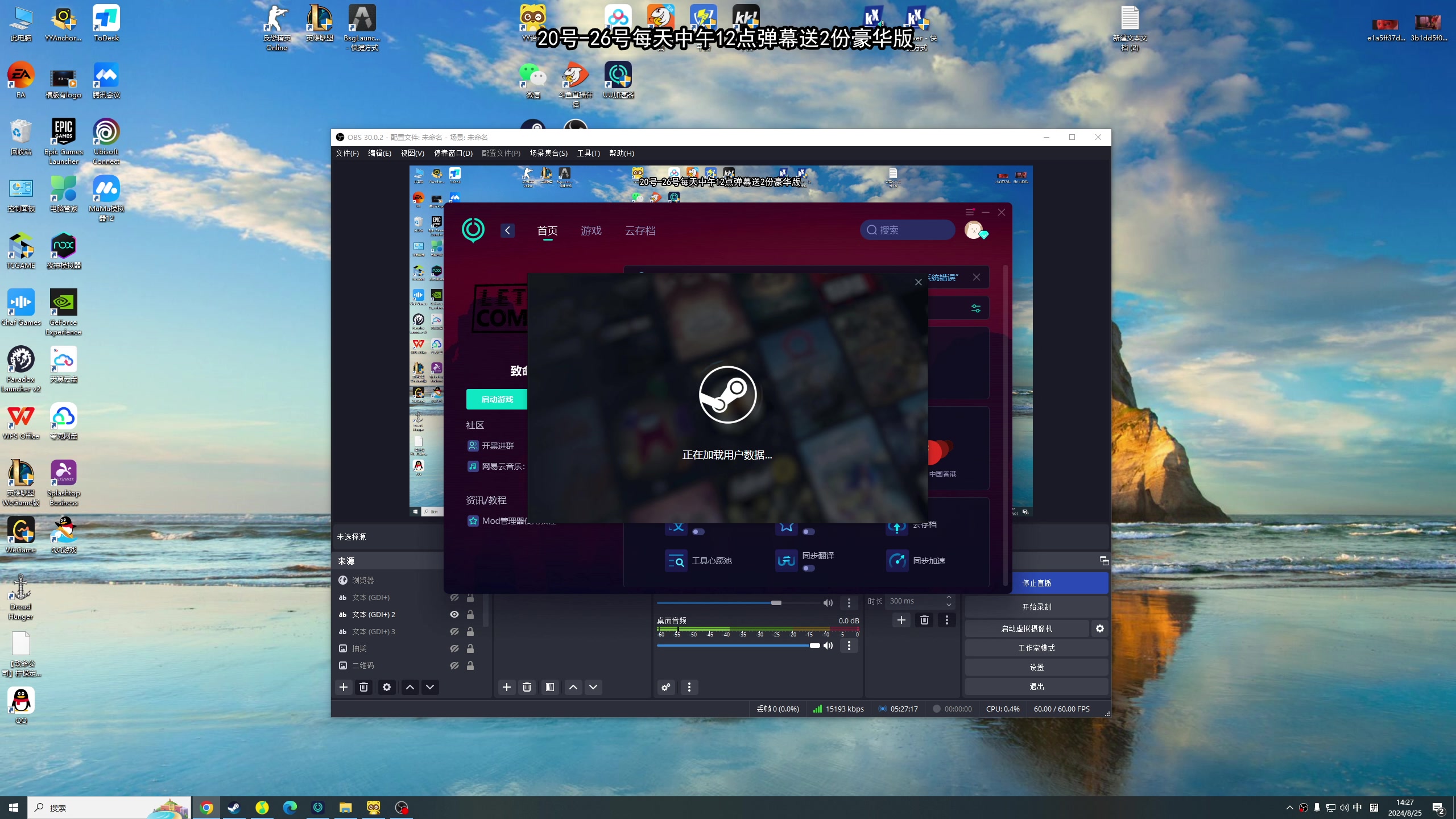Switch to the 游戏 tab
Viewport: 1456px width, 819px height.
coord(591,230)
